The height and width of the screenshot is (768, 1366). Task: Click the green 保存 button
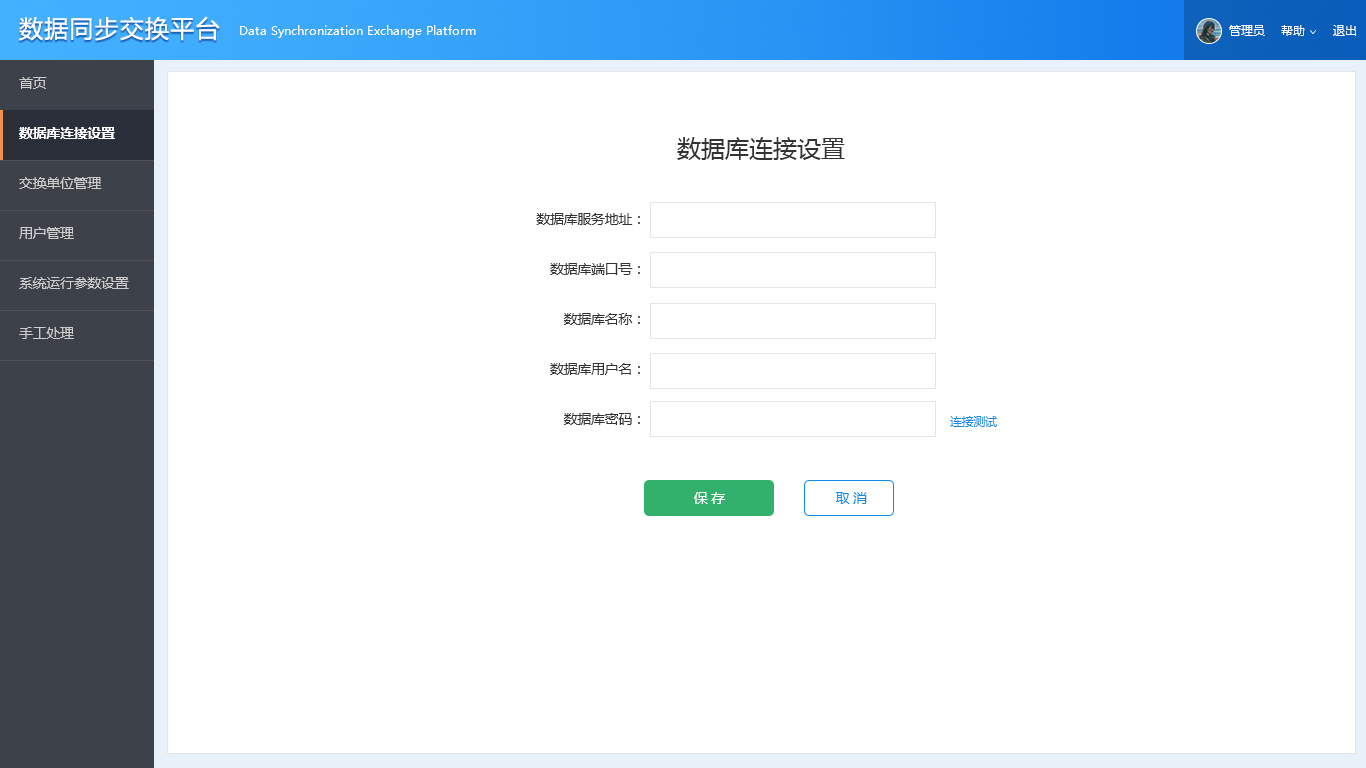click(x=709, y=498)
